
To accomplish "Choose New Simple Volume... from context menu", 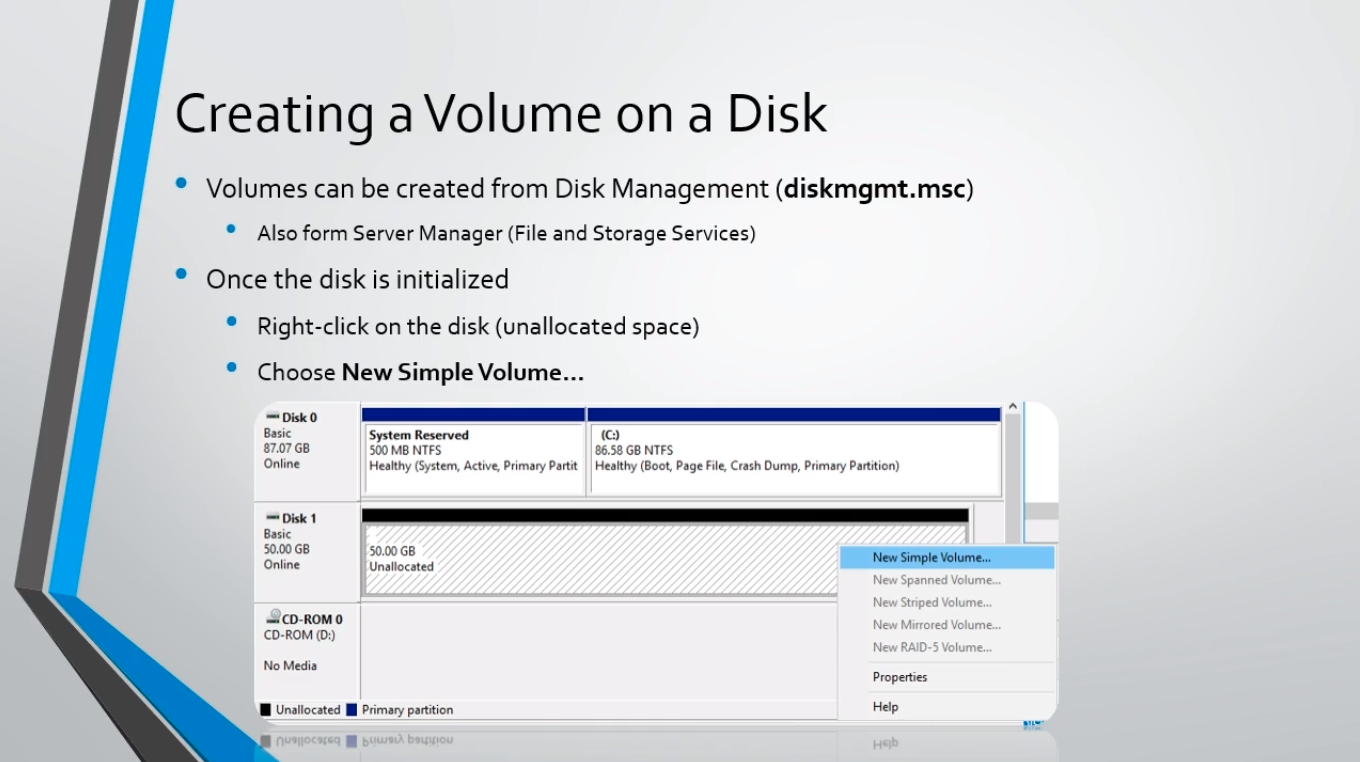I will (931, 558).
